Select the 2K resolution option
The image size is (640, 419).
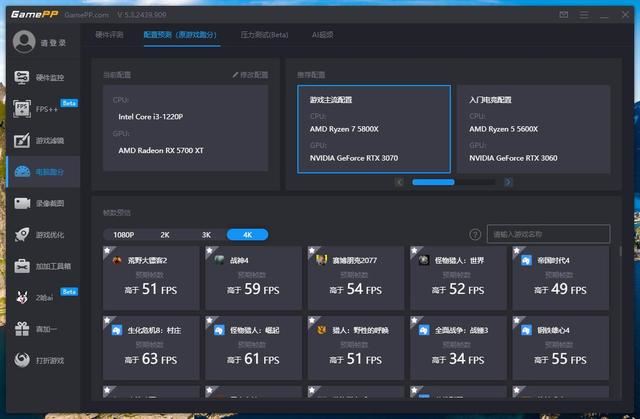click(x=165, y=235)
